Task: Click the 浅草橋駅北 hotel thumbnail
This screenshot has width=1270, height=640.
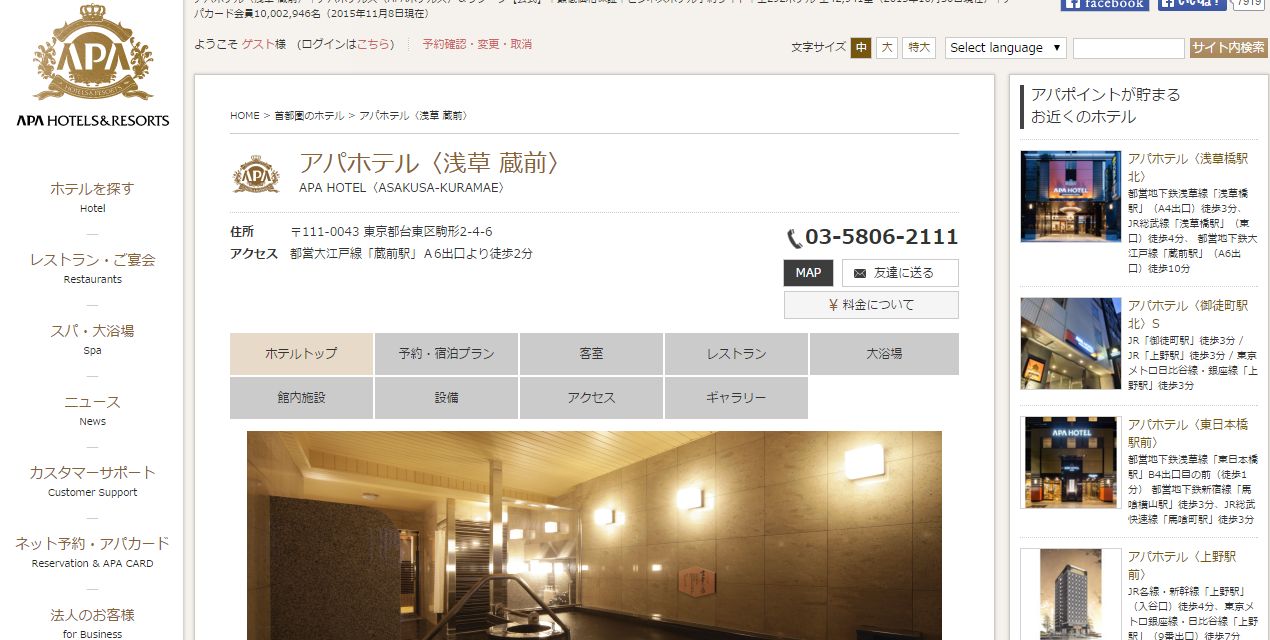Action: pos(1071,196)
